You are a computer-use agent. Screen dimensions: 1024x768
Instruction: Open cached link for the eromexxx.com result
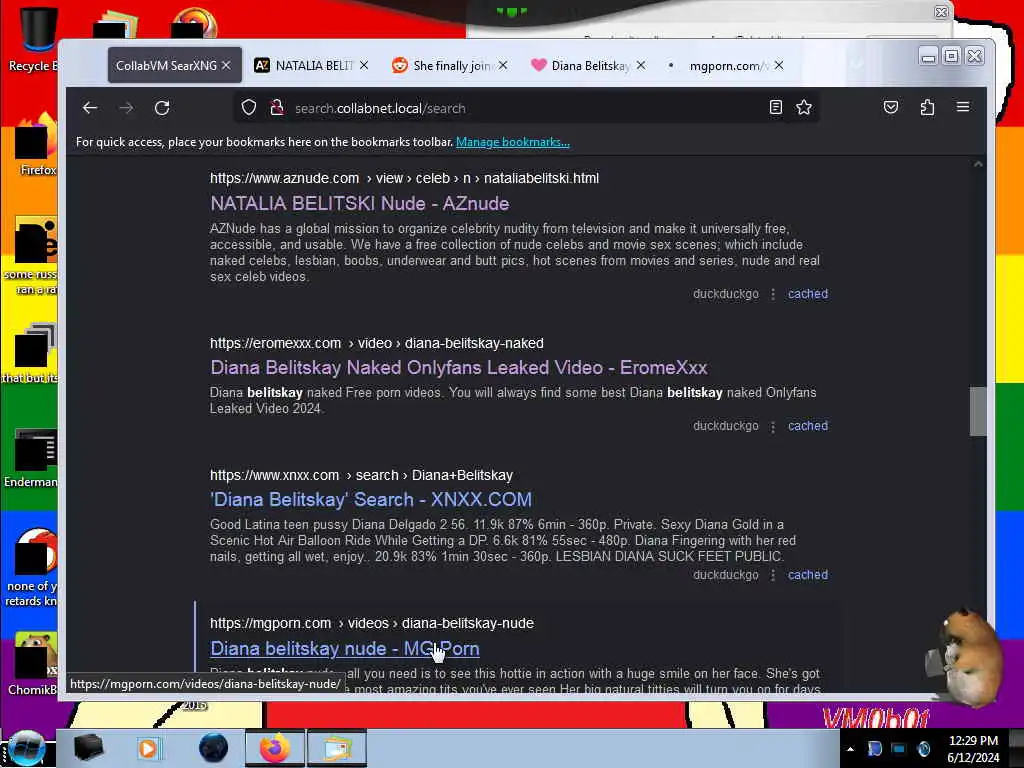[808, 426]
